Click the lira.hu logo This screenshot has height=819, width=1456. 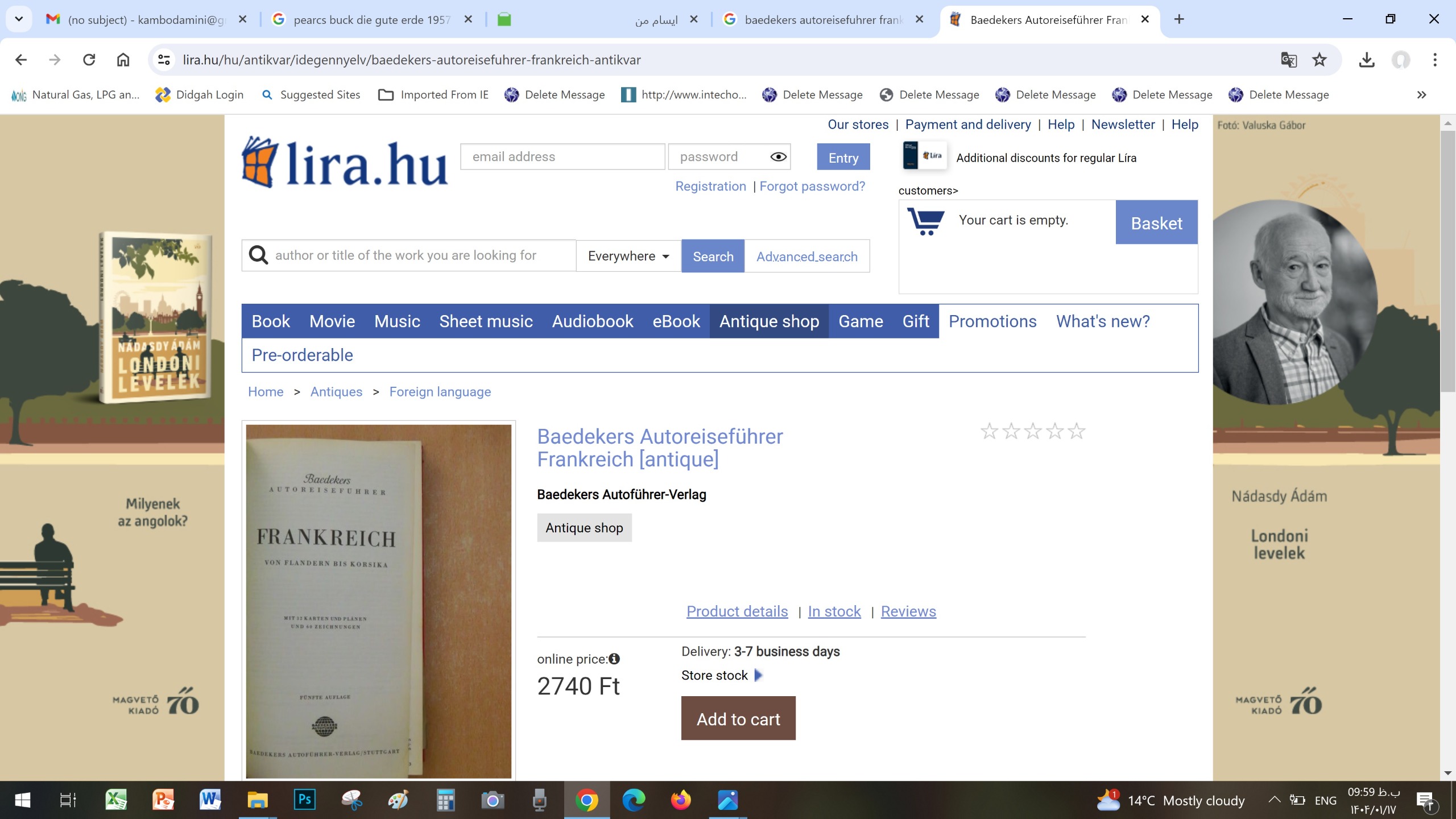point(344,163)
